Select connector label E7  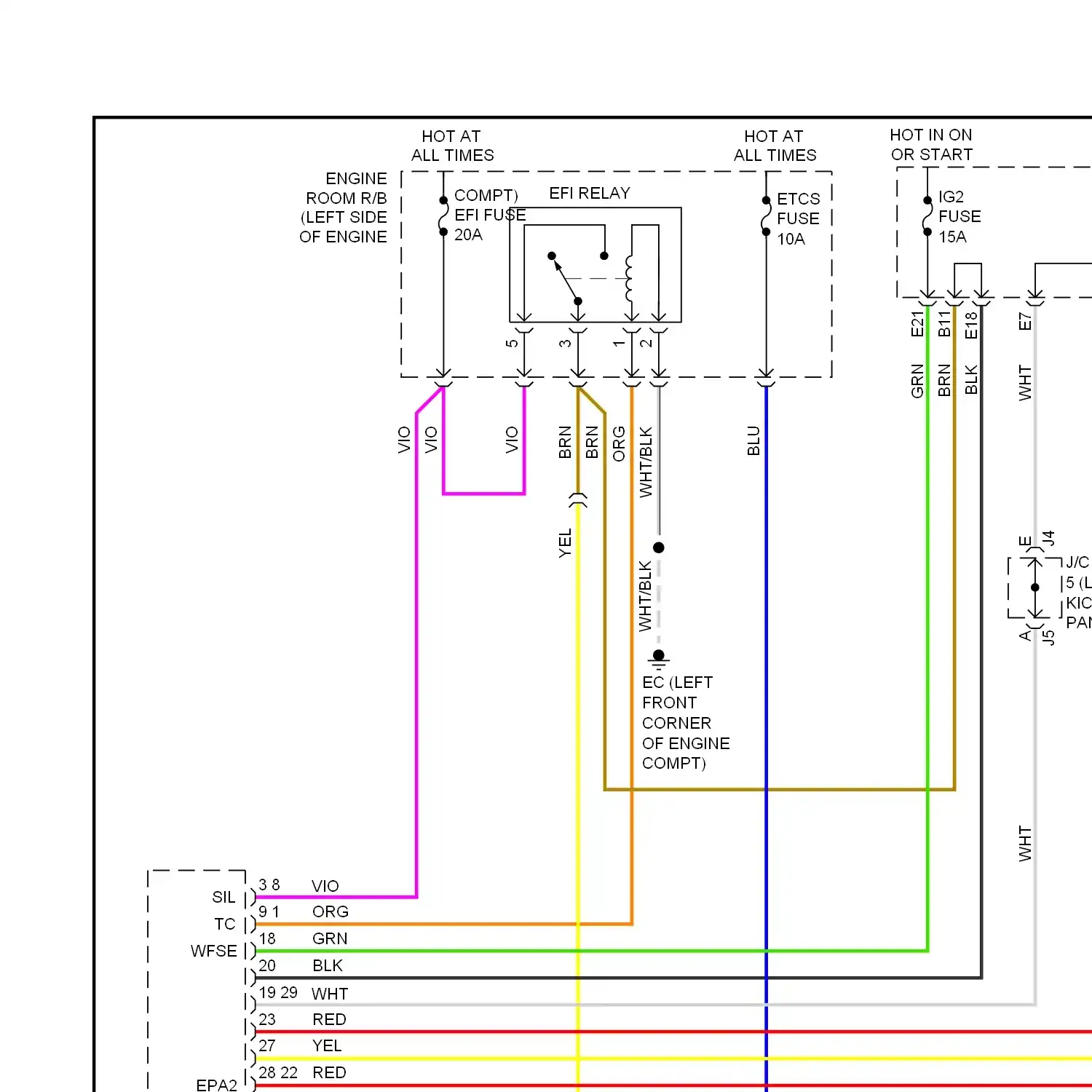[1025, 322]
